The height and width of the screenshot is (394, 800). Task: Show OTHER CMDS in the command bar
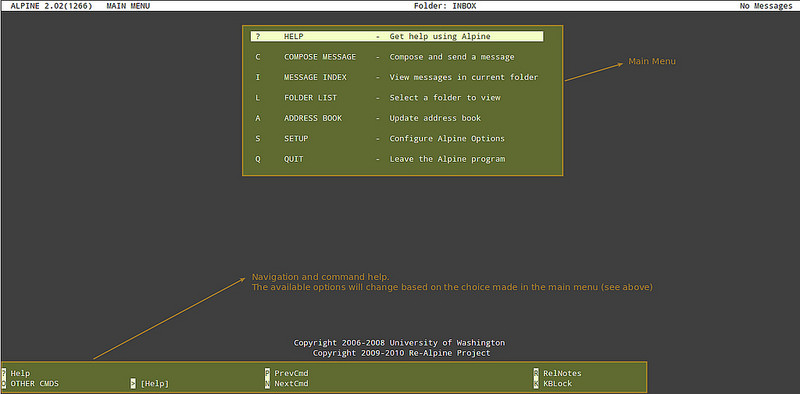34,383
